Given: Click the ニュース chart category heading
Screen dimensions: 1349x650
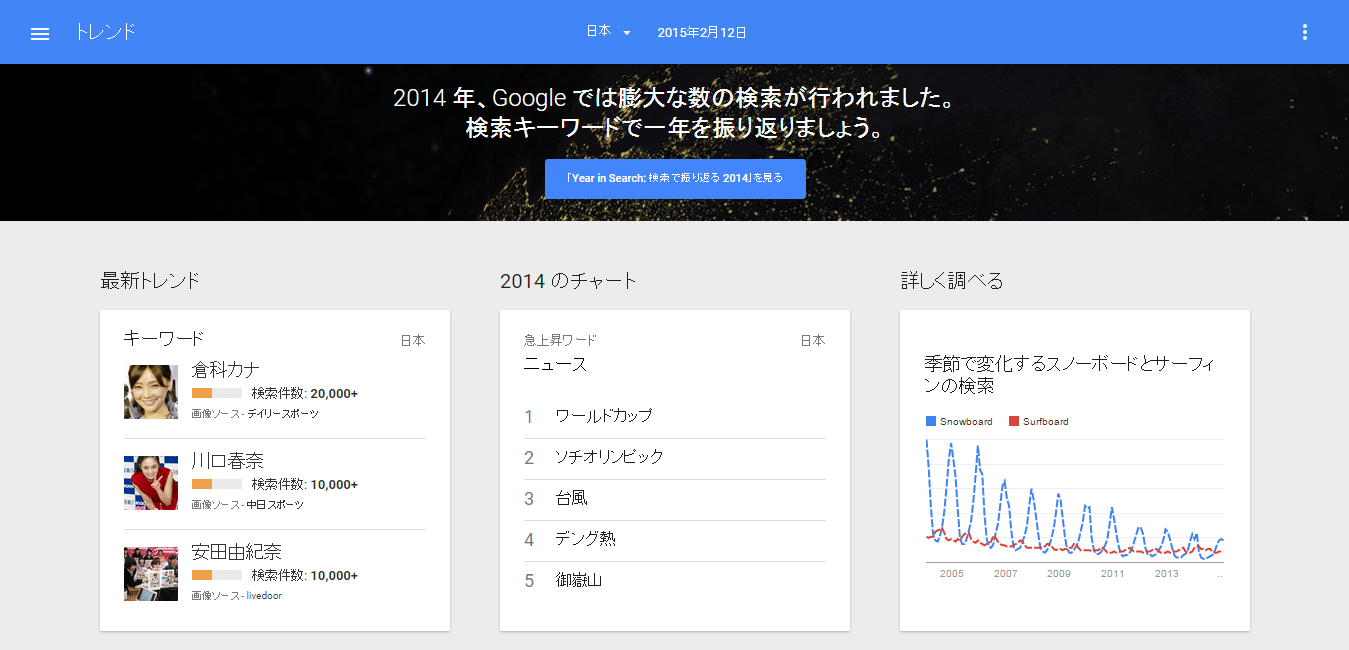Looking at the screenshot, I should point(555,364).
